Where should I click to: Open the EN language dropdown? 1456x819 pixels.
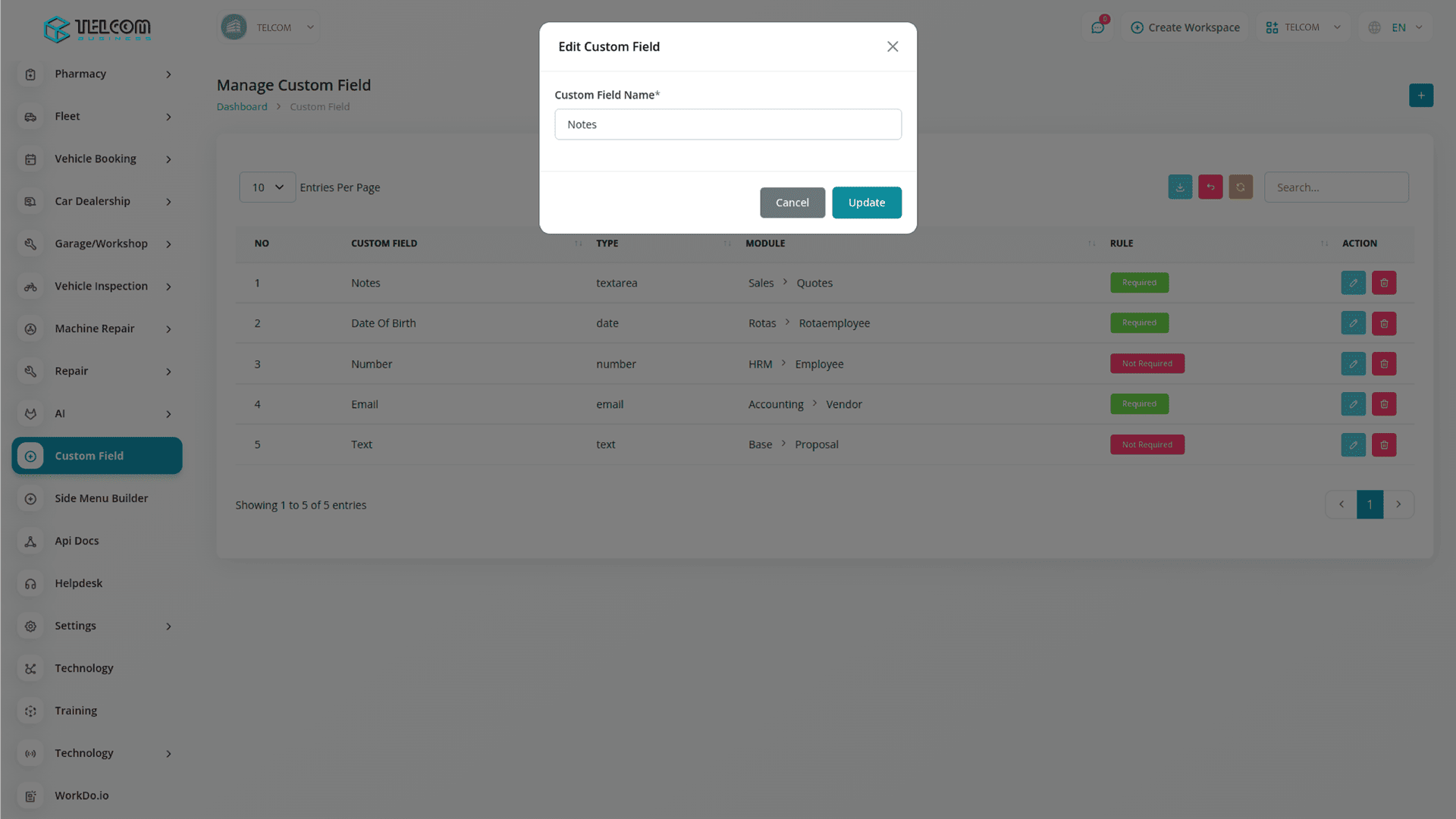pos(1399,28)
